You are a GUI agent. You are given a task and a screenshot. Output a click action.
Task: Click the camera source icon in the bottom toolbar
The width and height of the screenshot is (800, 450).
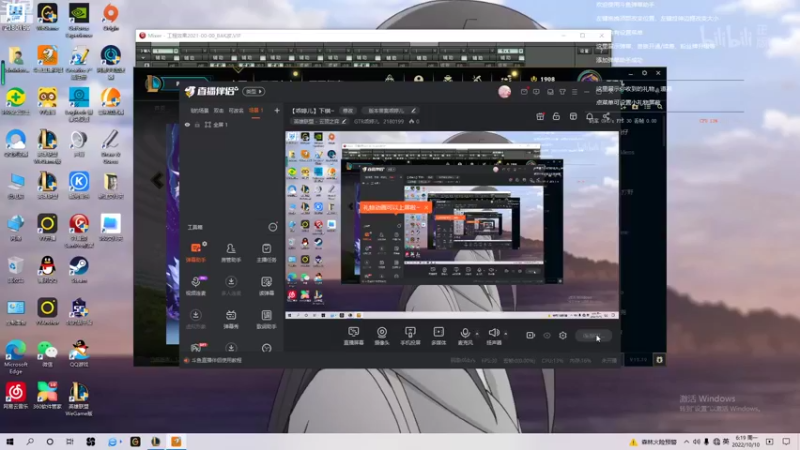(x=382, y=336)
